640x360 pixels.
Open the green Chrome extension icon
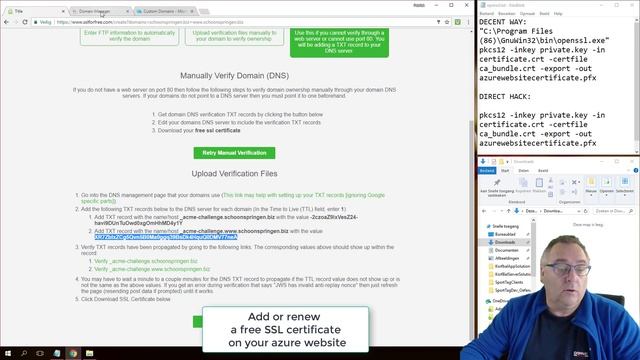[x=458, y=22]
